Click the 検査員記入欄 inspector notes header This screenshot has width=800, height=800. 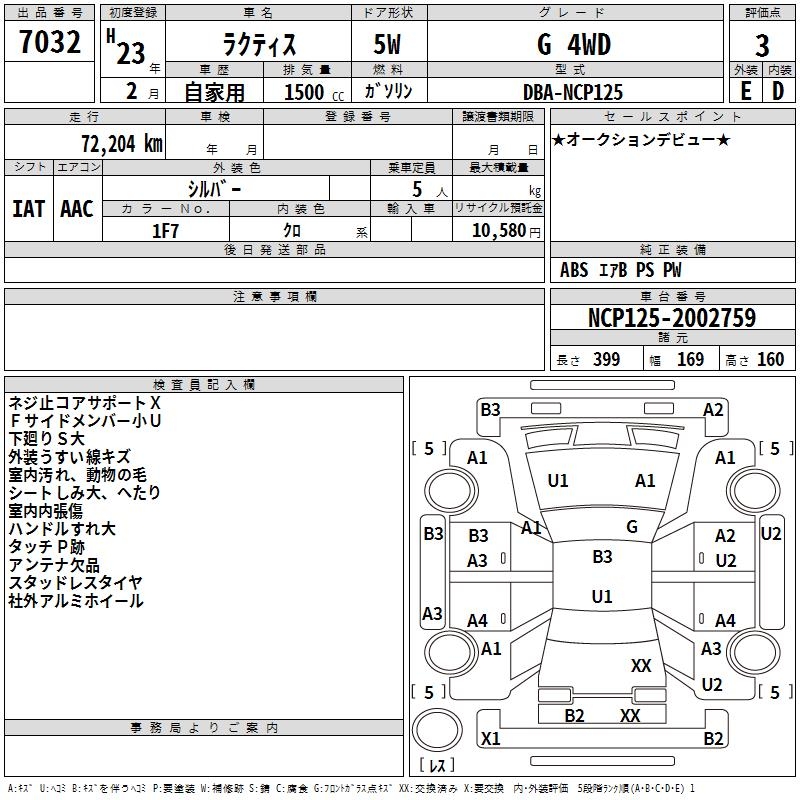click(204, 384)
